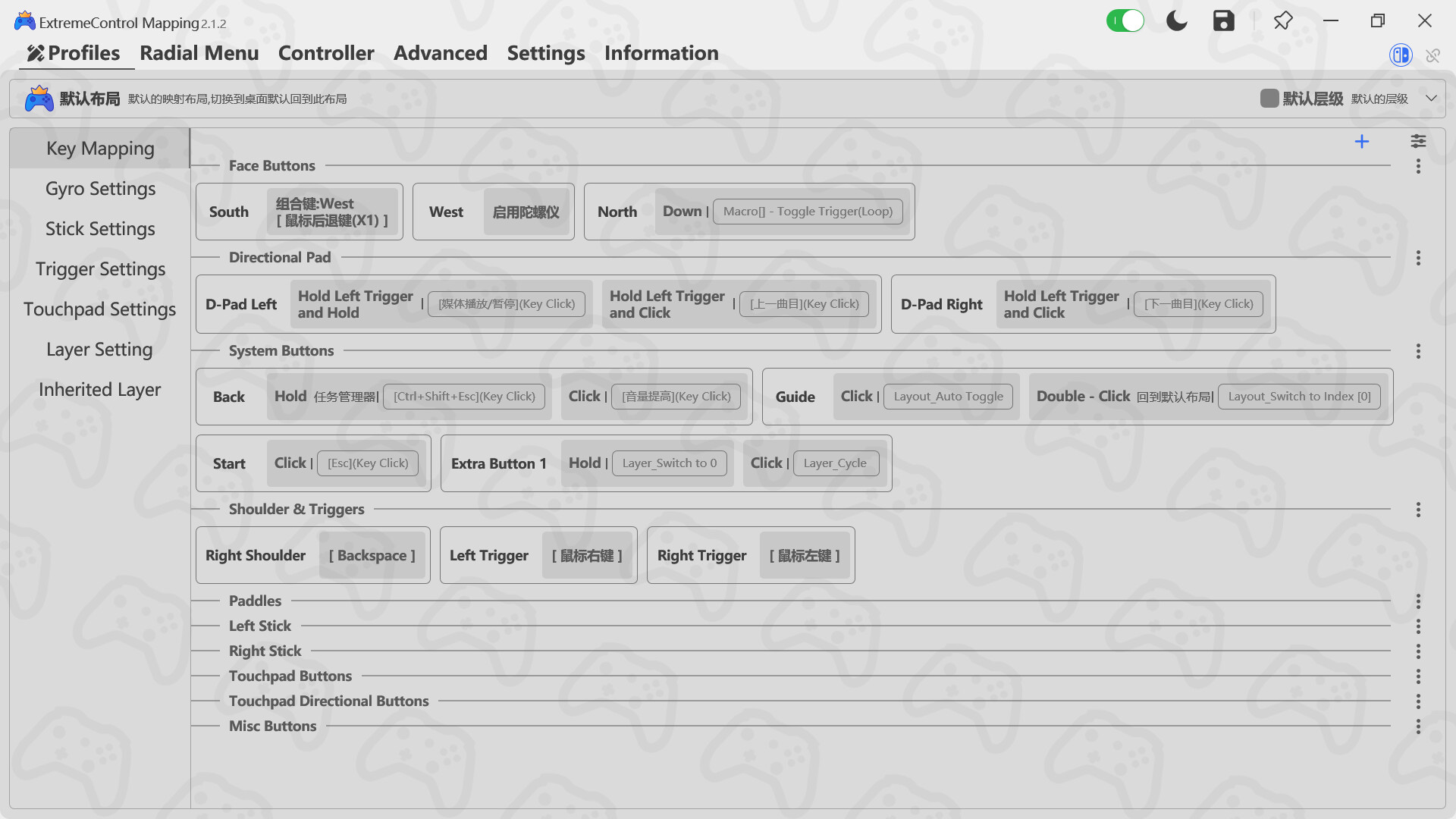
Task: Click the disconnect link icon
Action: tap(1433, 55)
